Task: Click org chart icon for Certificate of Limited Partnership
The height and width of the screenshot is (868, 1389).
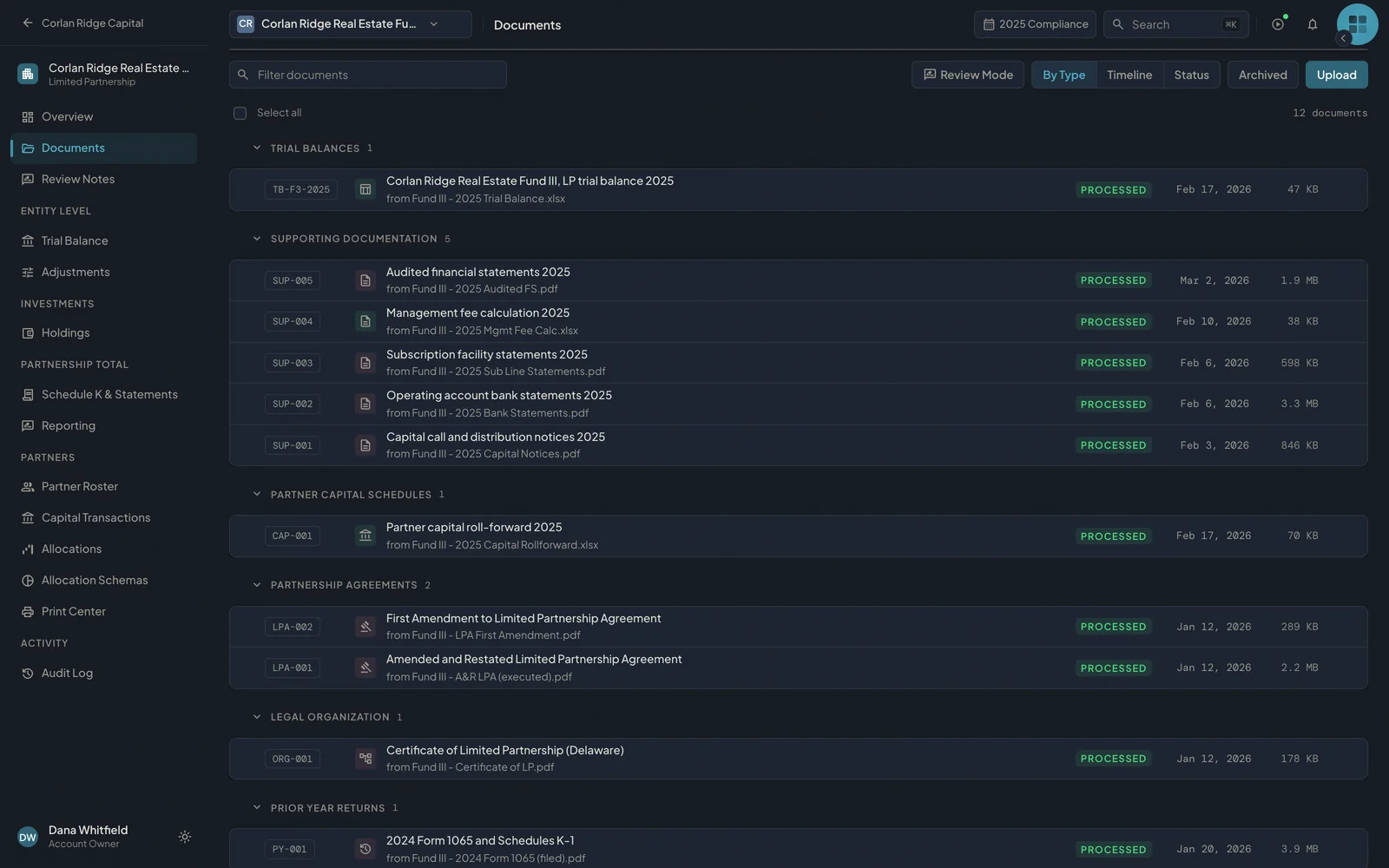Action: [365, 759]
